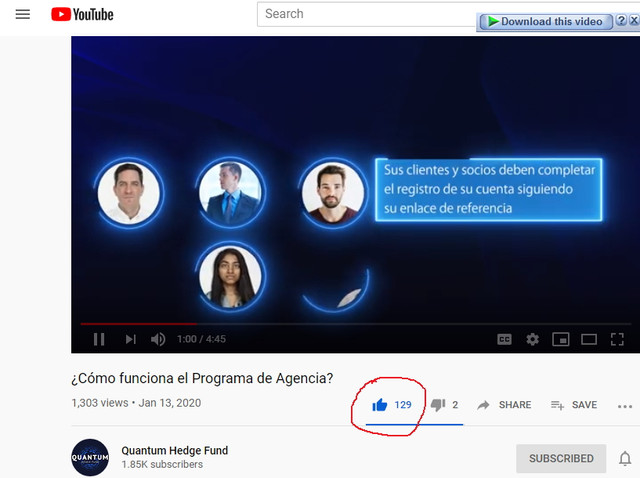
Task: Open Quantum Hedge Fund channel avatar
Action: (x=90, y=457)
